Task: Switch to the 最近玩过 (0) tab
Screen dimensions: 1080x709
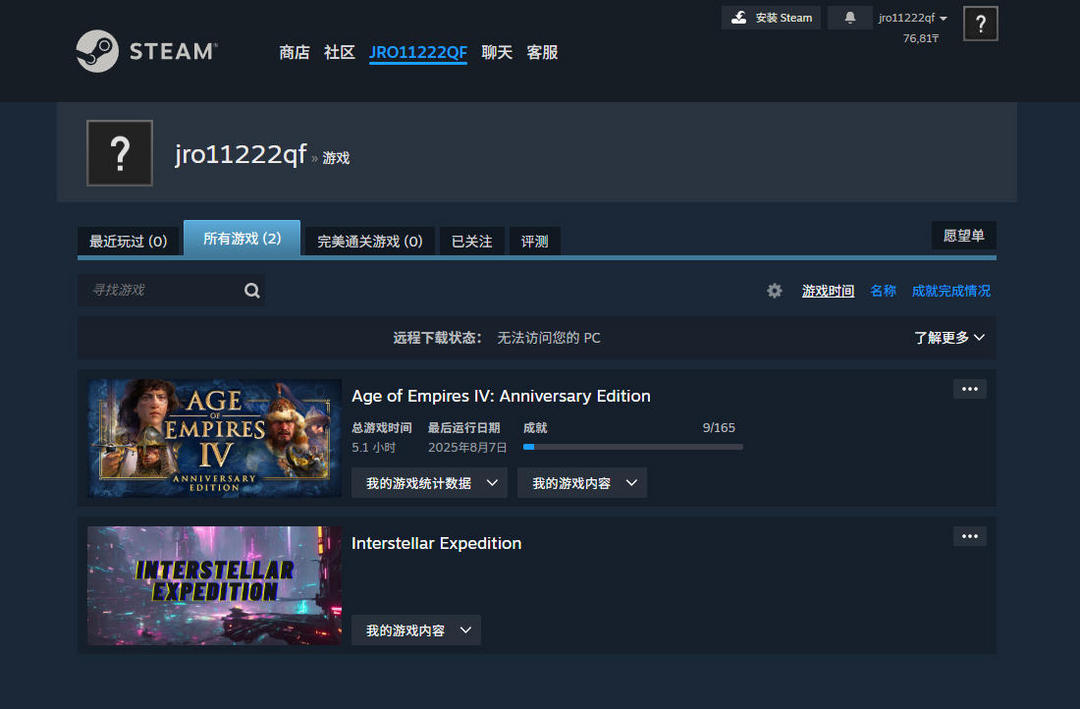Action: [x=128, y=241]
